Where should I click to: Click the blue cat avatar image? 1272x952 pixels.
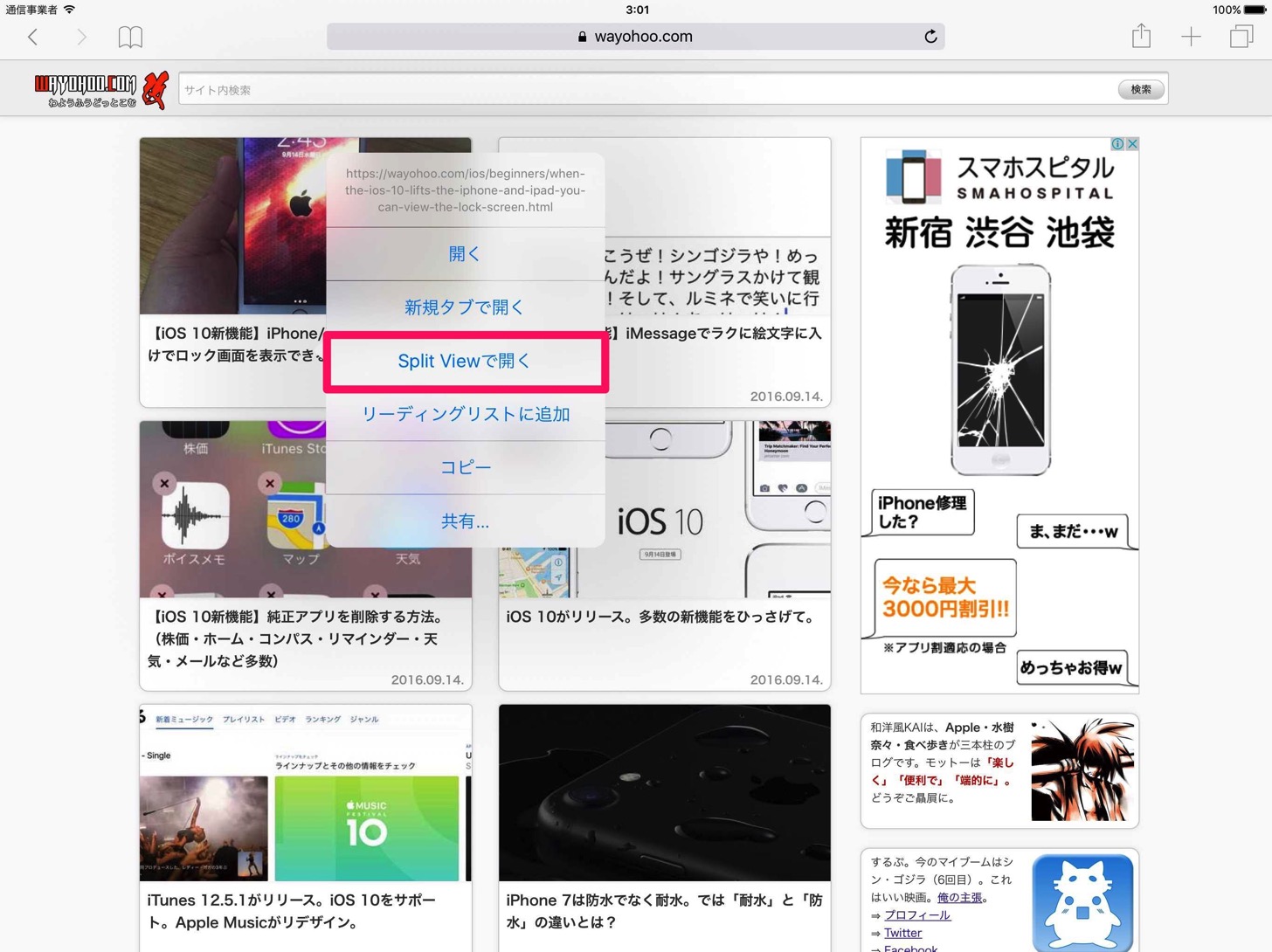(1082, 903)
